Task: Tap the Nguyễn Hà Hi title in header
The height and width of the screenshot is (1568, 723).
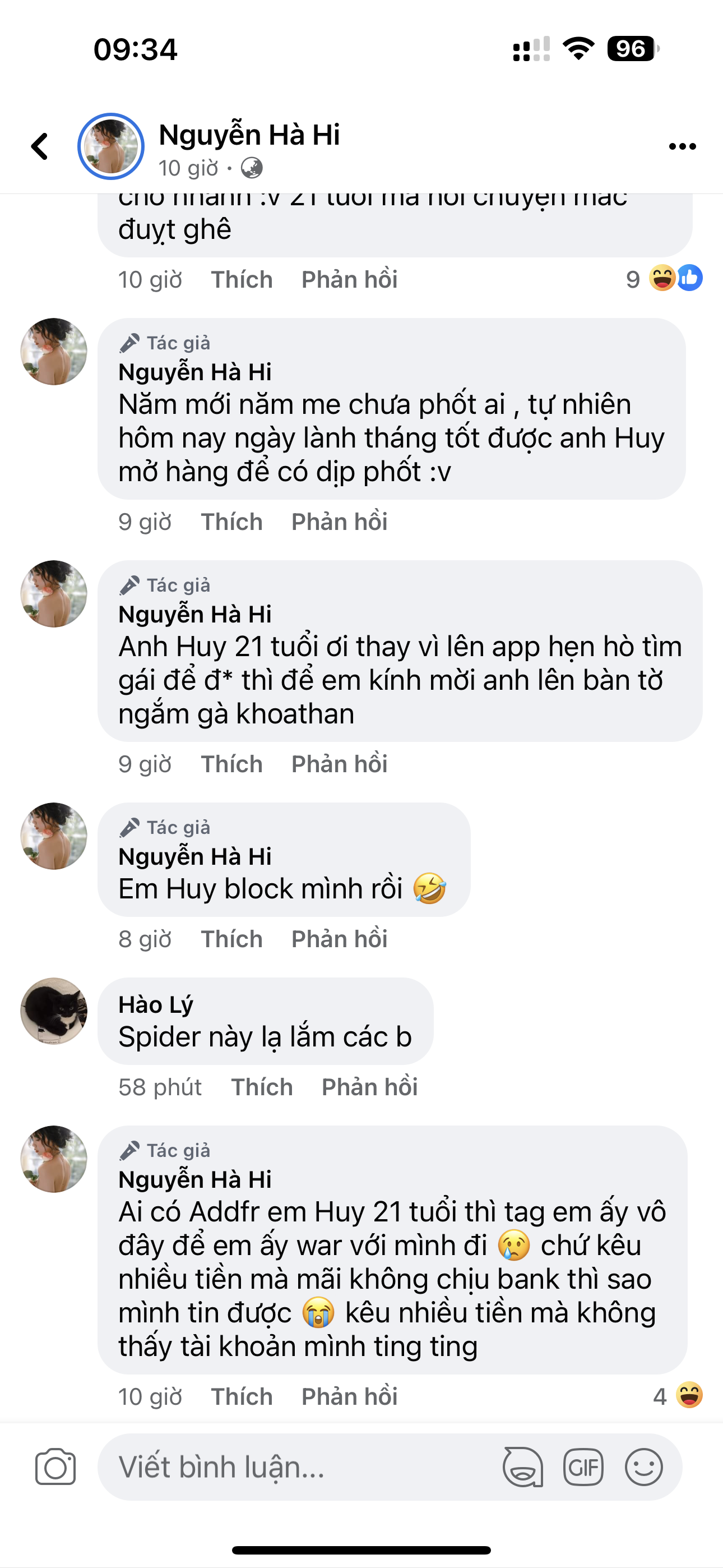Action: click(249, 135)
